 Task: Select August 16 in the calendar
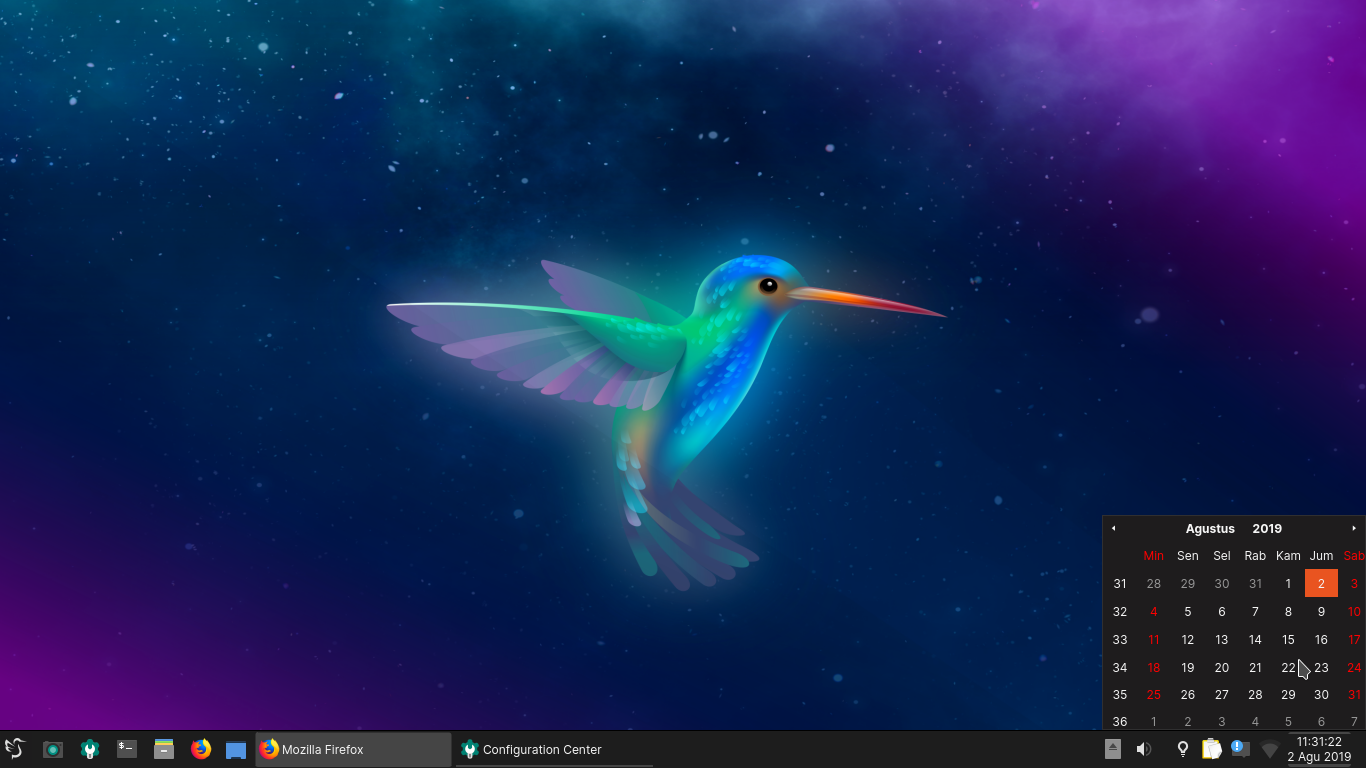click(x=1321, y=639)
